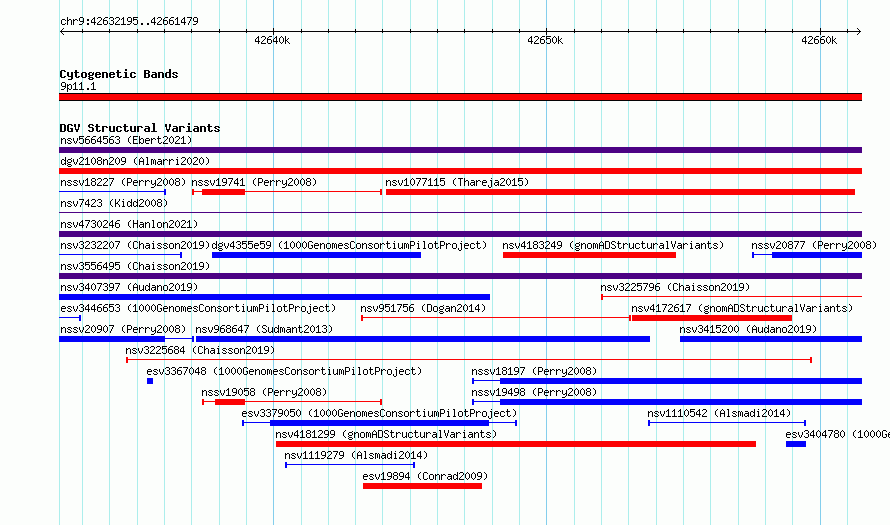Click the red bar for nsv4183249
The height and width of the screenshot is (525, 890).
(x=589, y=255)
